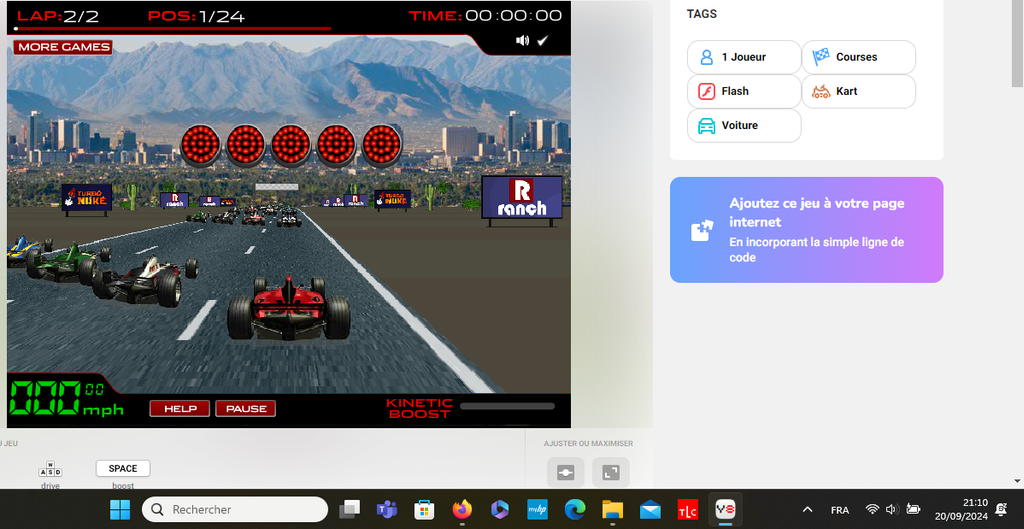Mute the game sound with speaker icon
This screenshot has width=1024, height=529.
coord(522,41)
